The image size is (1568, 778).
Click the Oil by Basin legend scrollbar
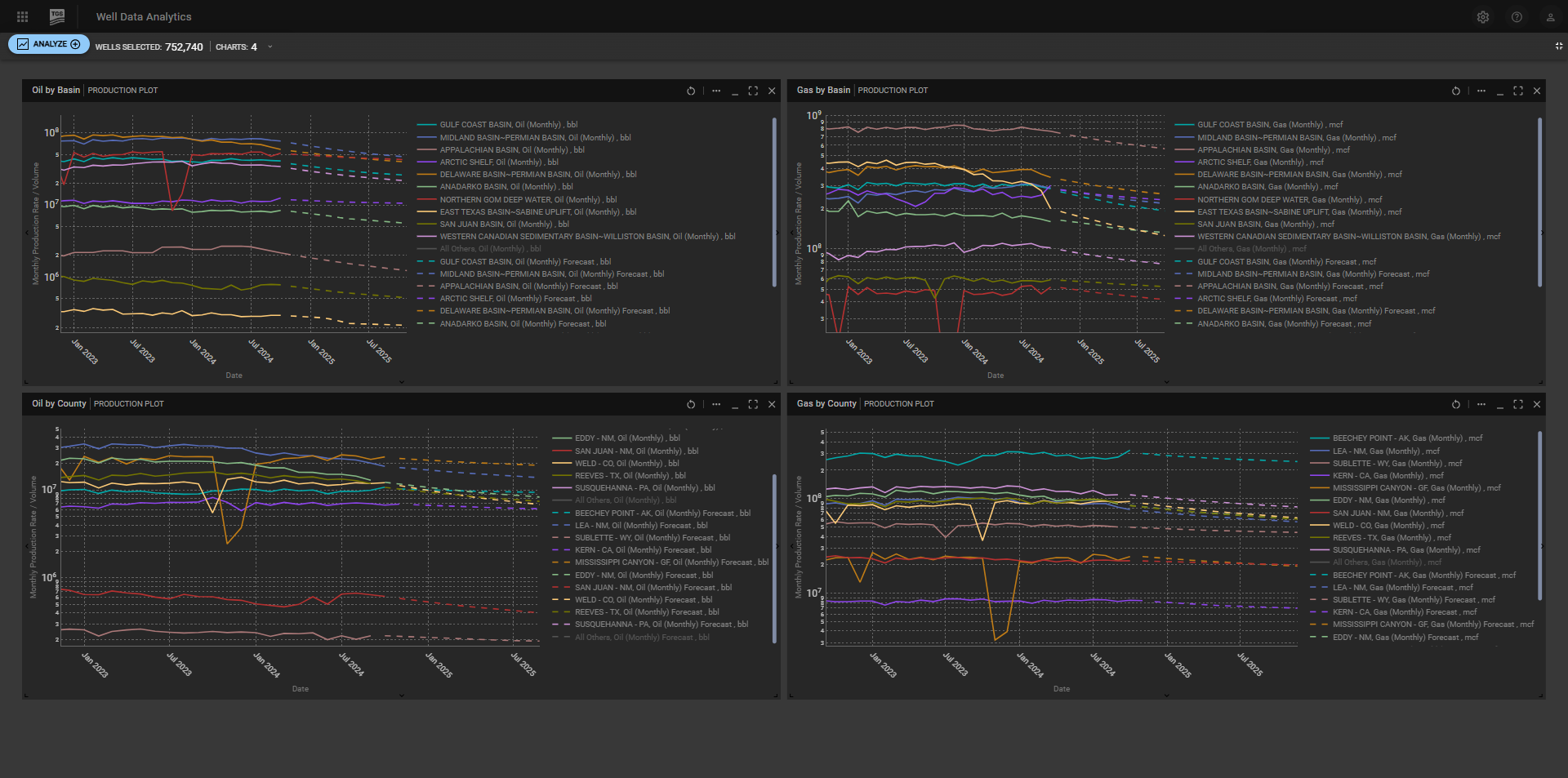point(774,202)
